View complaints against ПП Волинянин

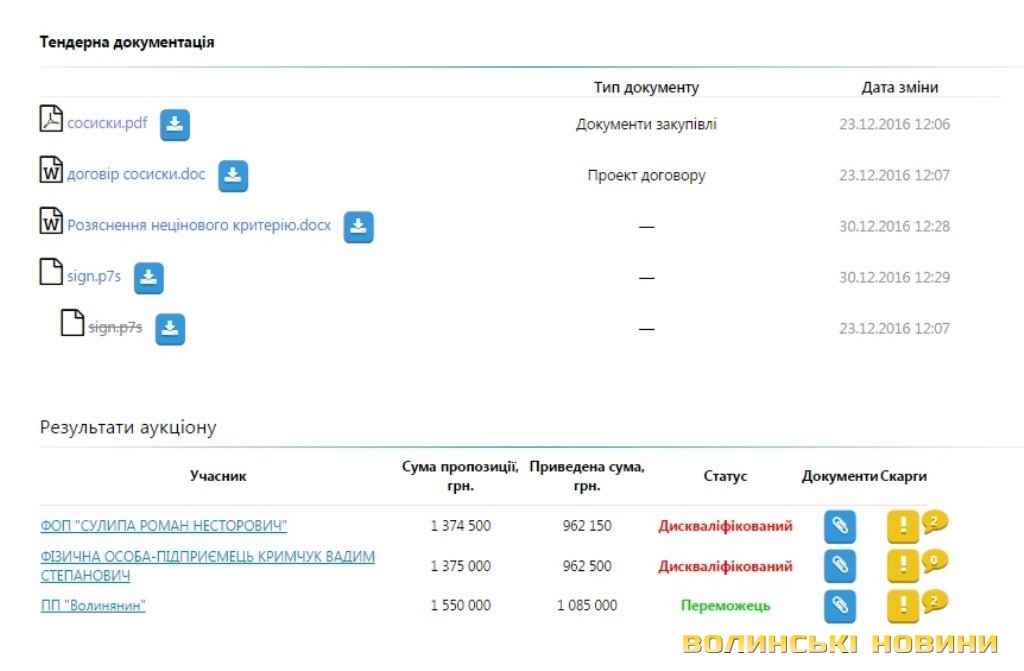click(903, 606)
